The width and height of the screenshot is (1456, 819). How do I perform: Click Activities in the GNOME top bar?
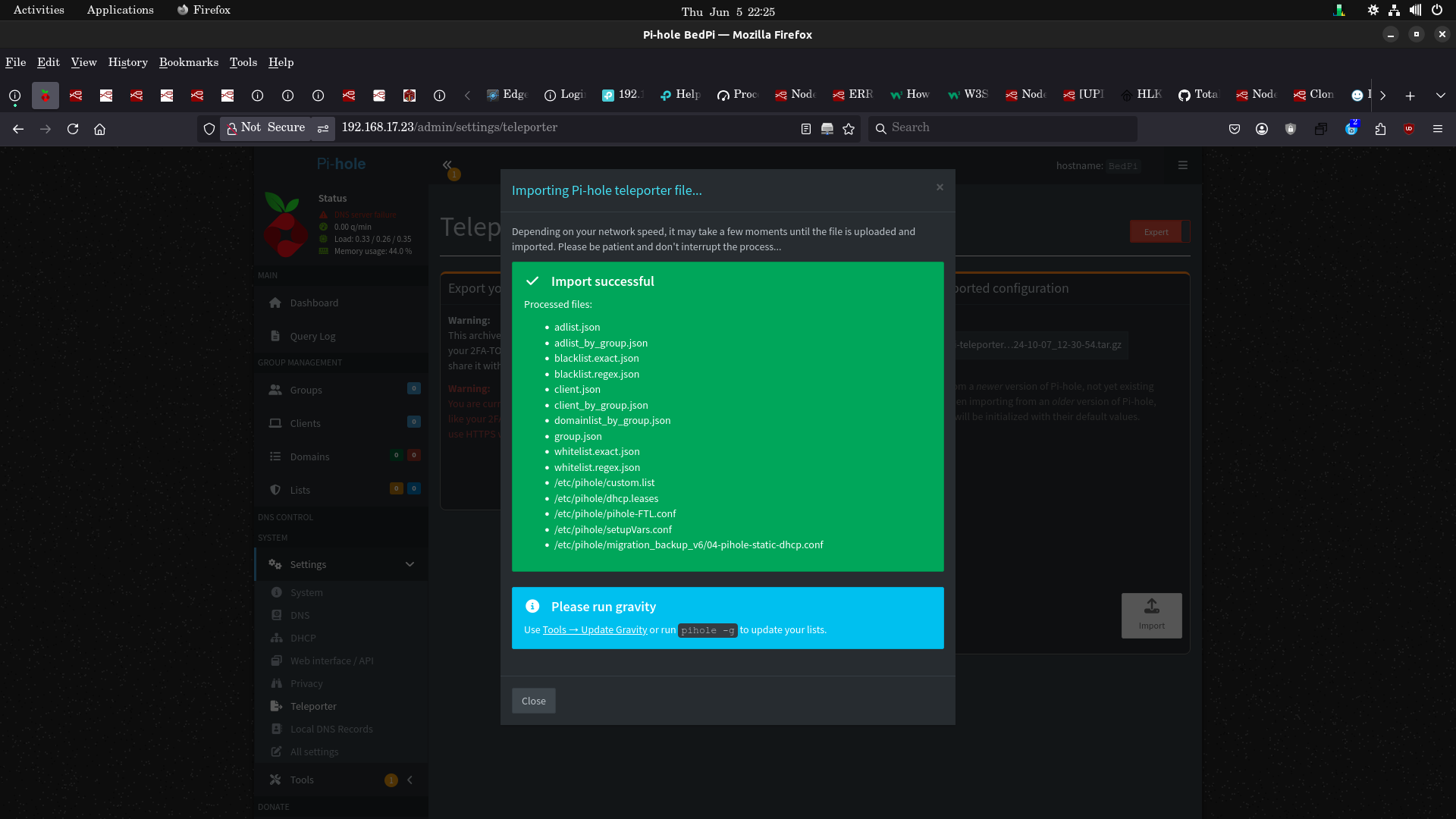[x=39, y=10]
